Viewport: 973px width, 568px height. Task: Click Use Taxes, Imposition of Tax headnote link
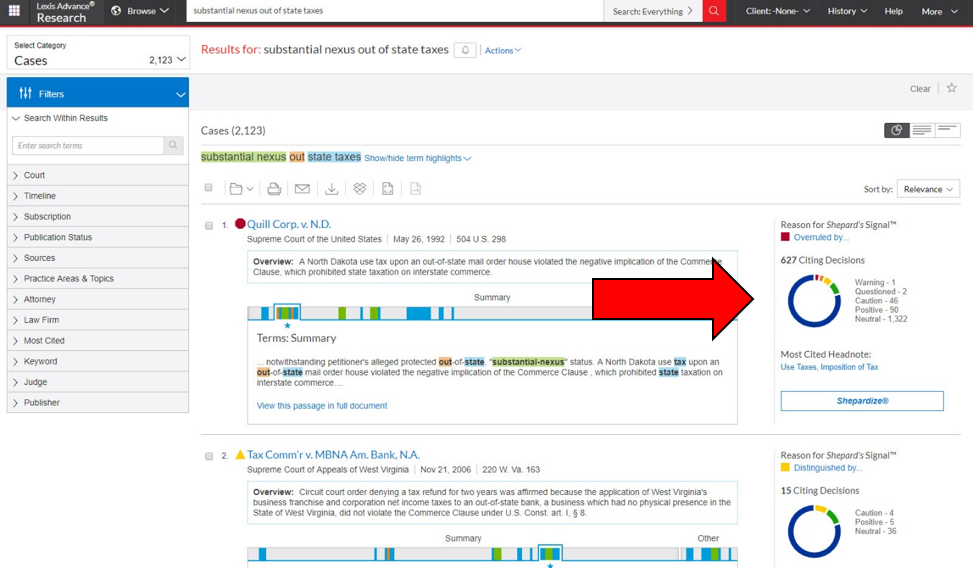(x=829, y=367)
